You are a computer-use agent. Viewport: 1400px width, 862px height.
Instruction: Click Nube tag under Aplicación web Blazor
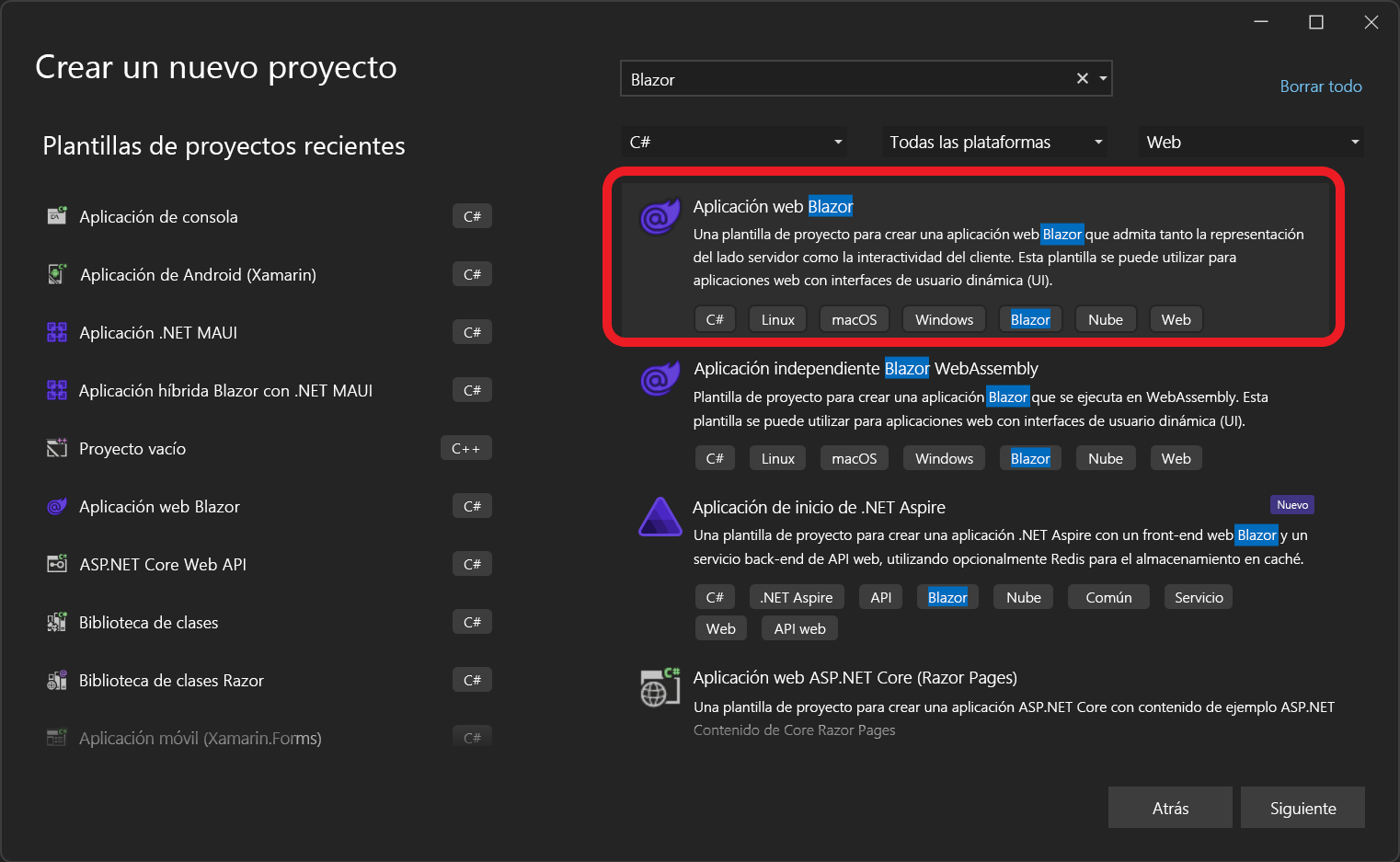(x=1105, y=319)
